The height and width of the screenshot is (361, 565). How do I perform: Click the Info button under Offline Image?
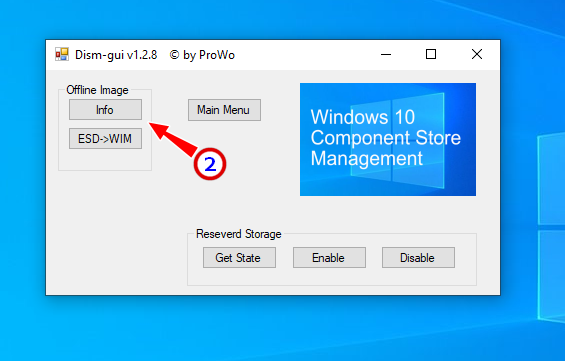(x=105, y=110)
